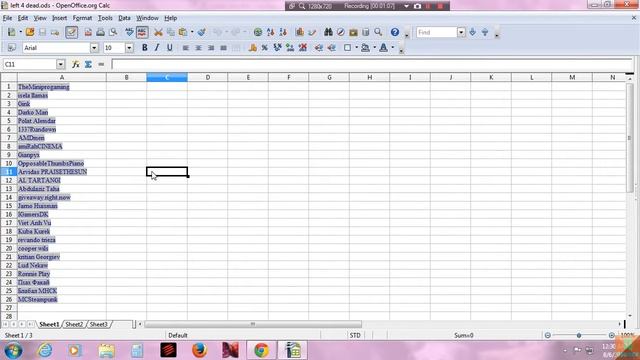Switch to Sheet3 tab
This screenshot has width=640, height=360.
[x=98, y=324]
